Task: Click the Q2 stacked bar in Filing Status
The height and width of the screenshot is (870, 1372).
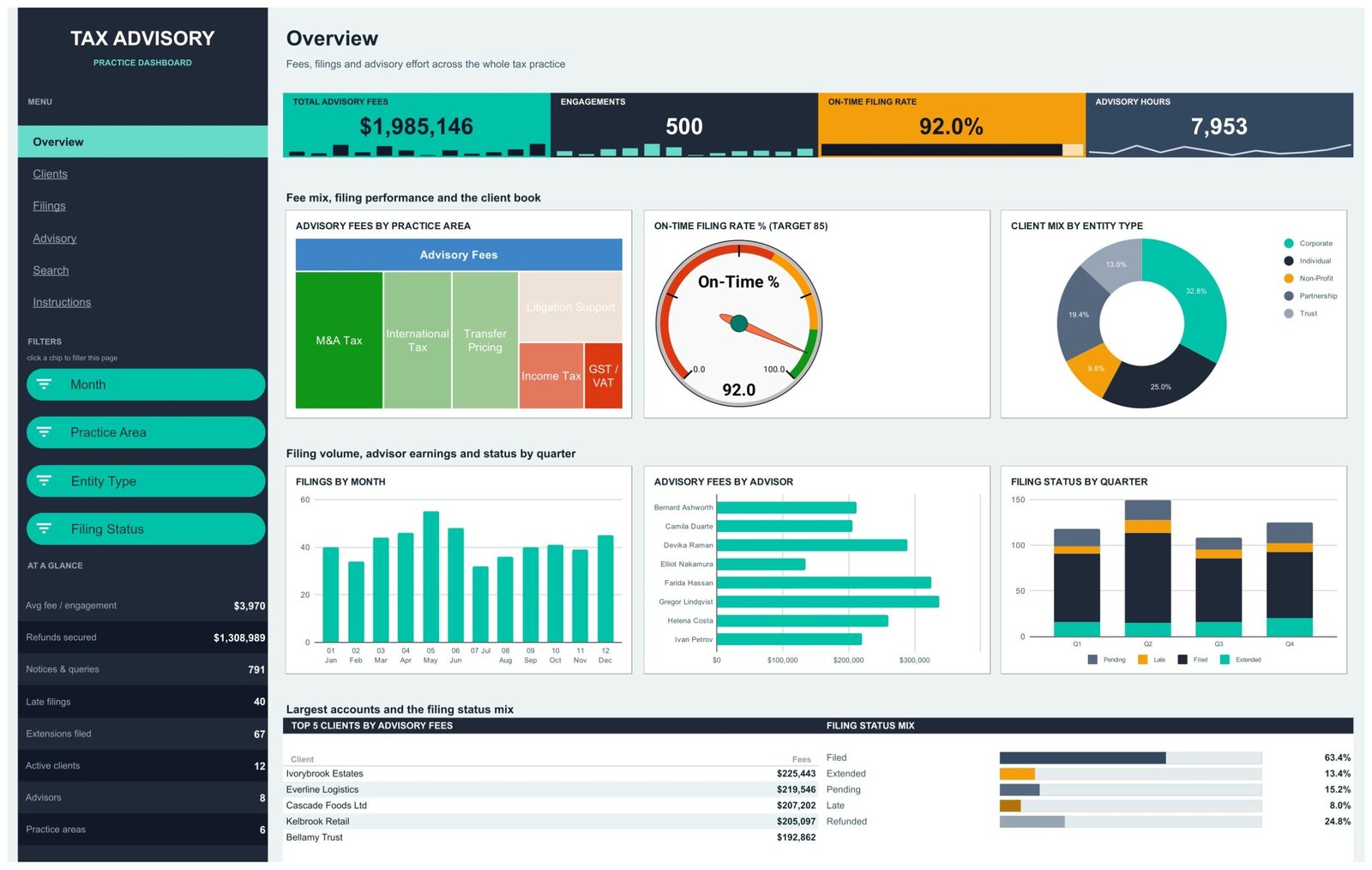Action: (x=1147, y=568)
